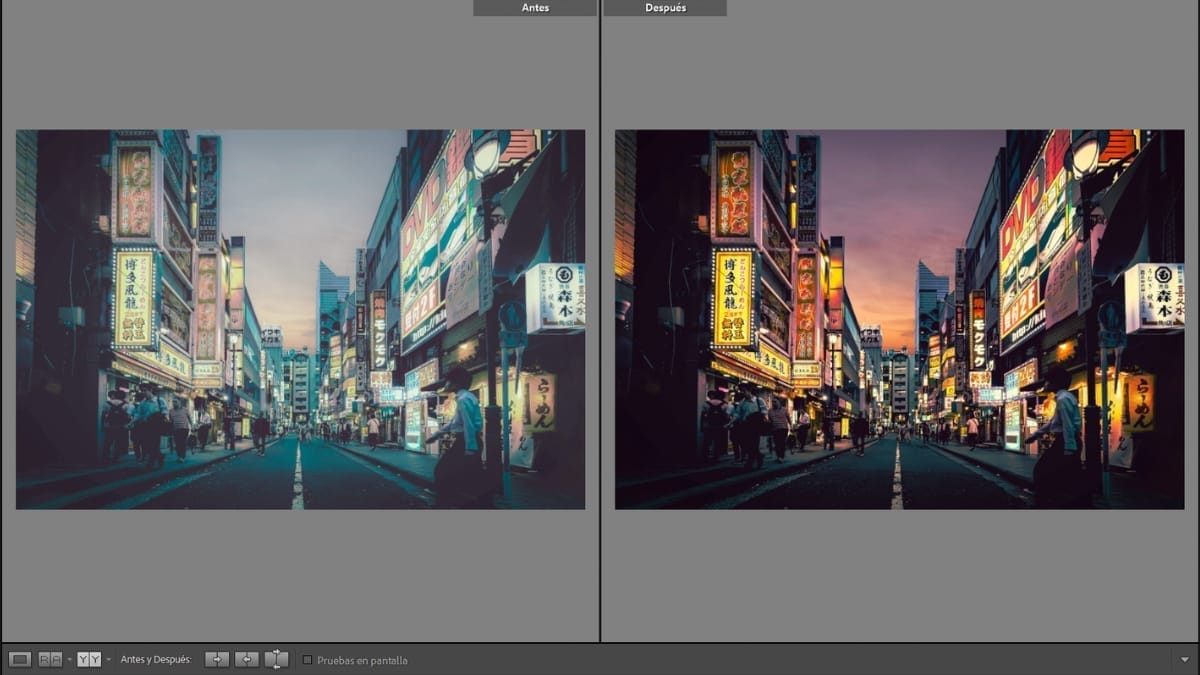Click the street lamp in Before photo

pos(486,155)
